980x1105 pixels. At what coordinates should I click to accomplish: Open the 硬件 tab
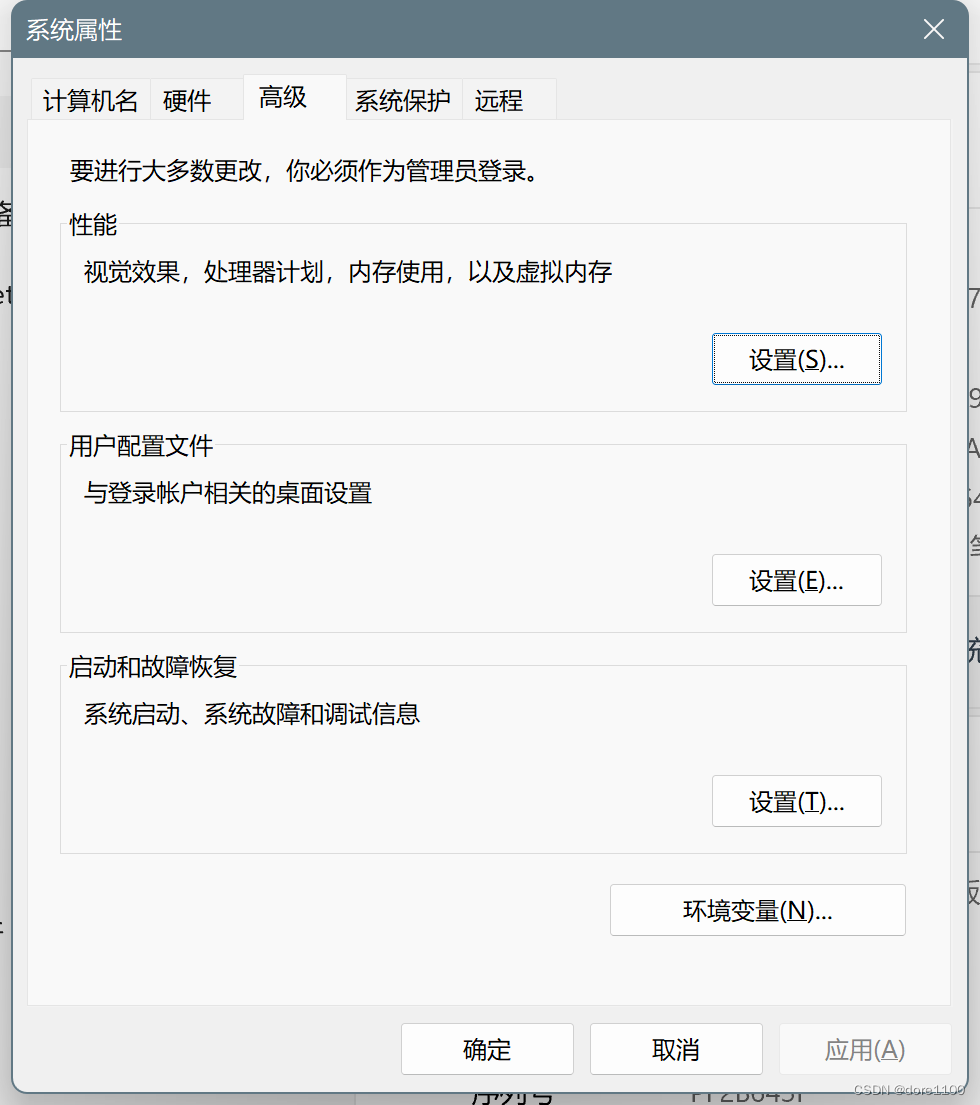196,100
